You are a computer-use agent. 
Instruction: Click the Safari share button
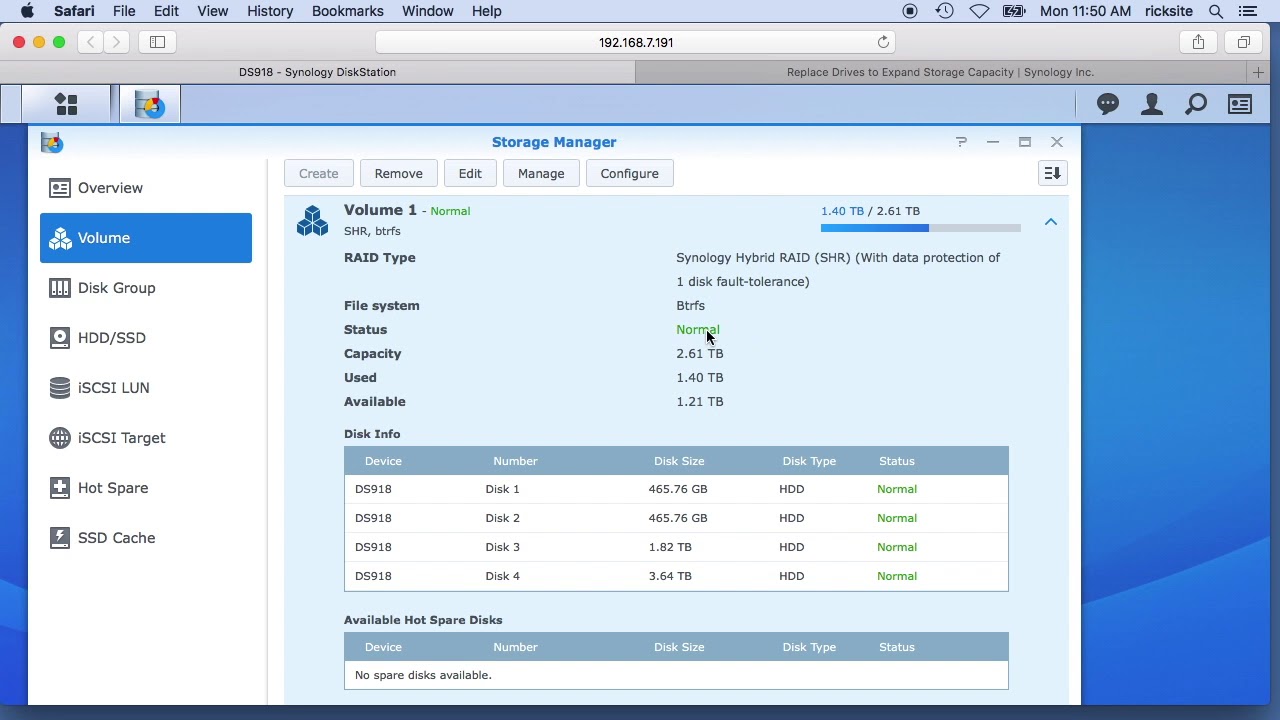pos(1198,42)
